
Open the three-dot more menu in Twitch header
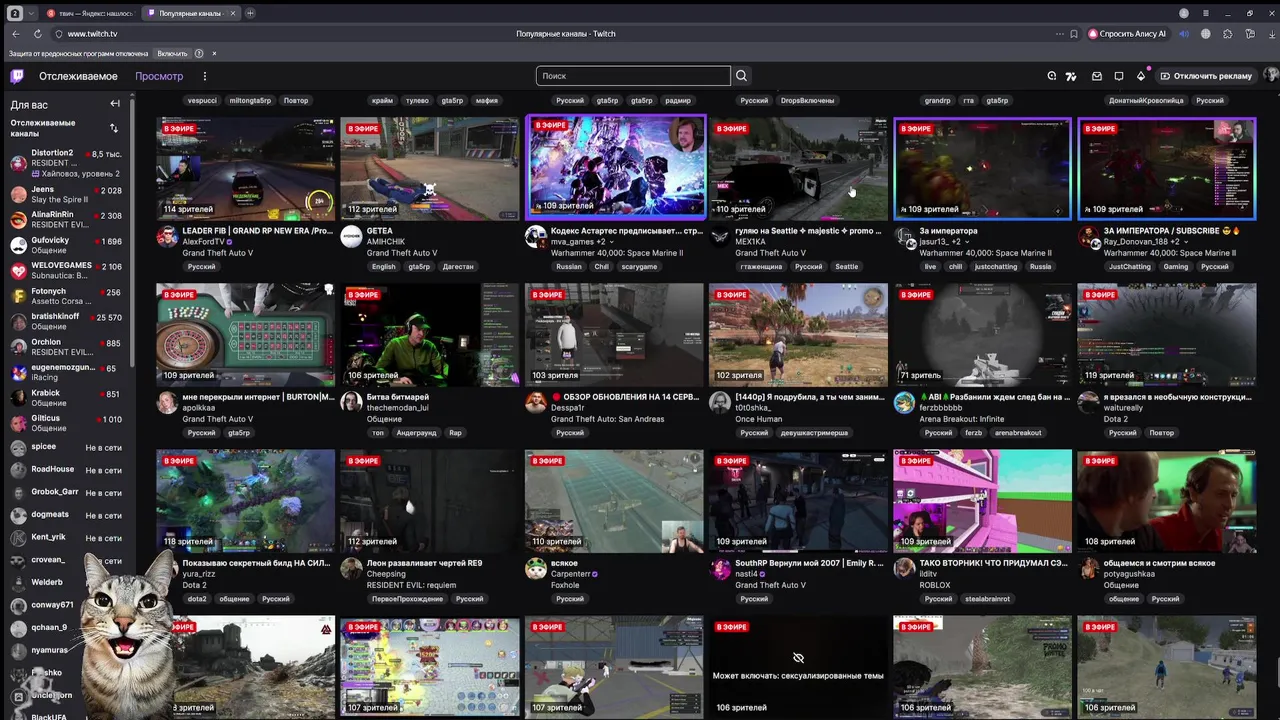pos(205,76)
